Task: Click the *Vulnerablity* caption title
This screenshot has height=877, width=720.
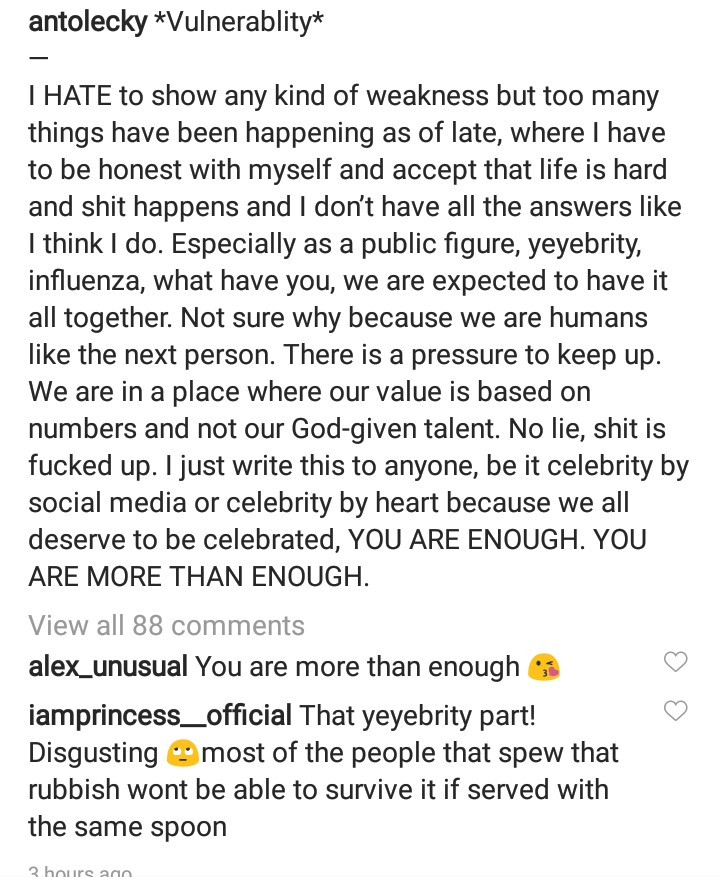Action: coord(239,23)
